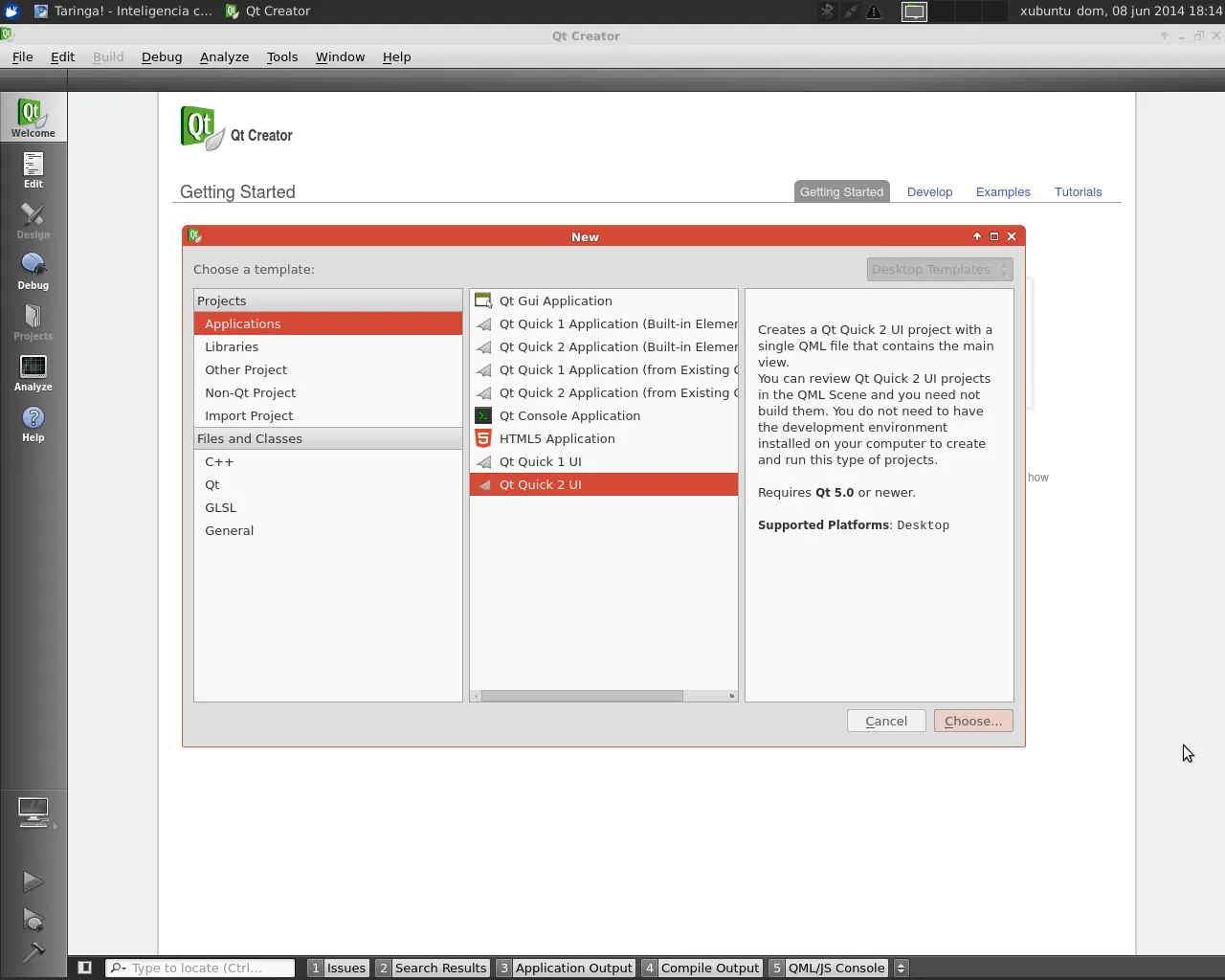
Task: Switch to the Getting Started tab
Action: (x=841, y=191)
